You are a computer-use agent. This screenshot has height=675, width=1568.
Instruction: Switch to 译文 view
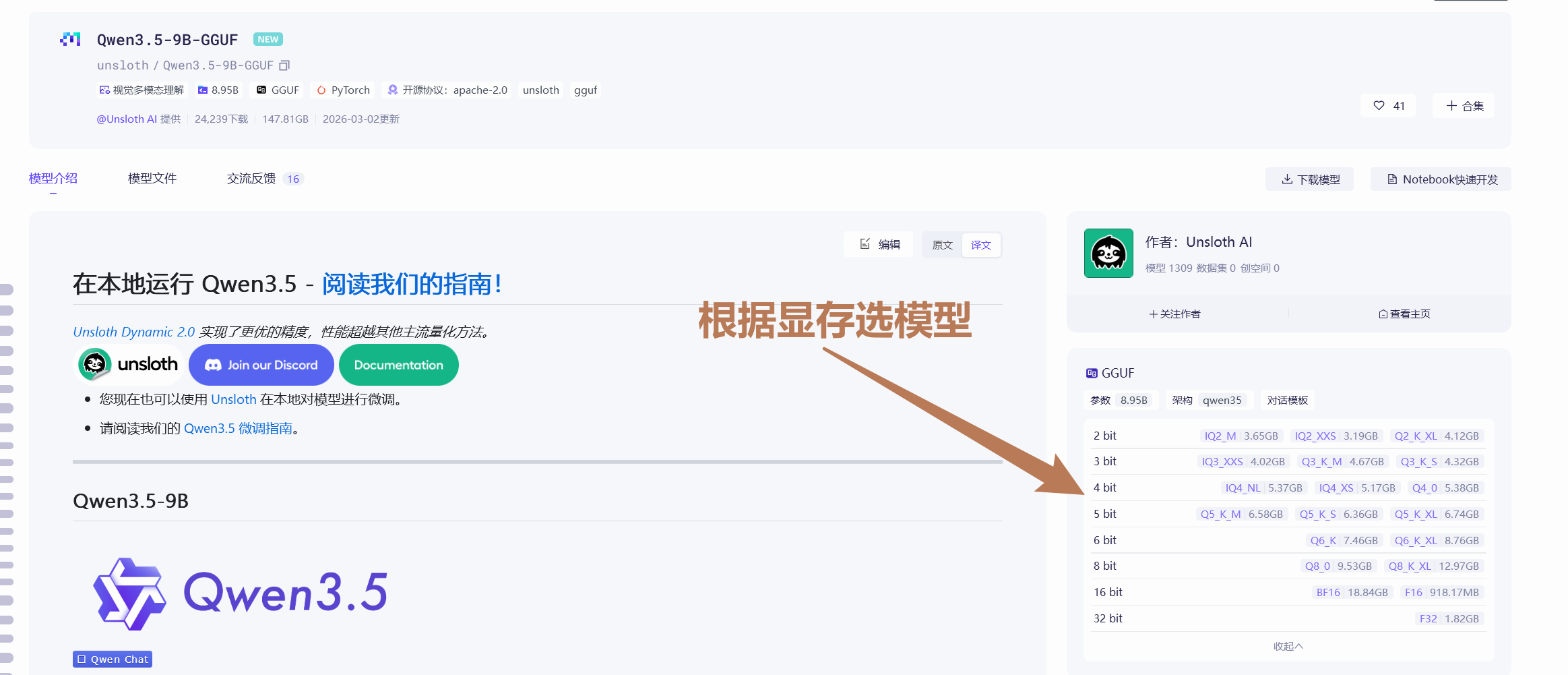981,245
